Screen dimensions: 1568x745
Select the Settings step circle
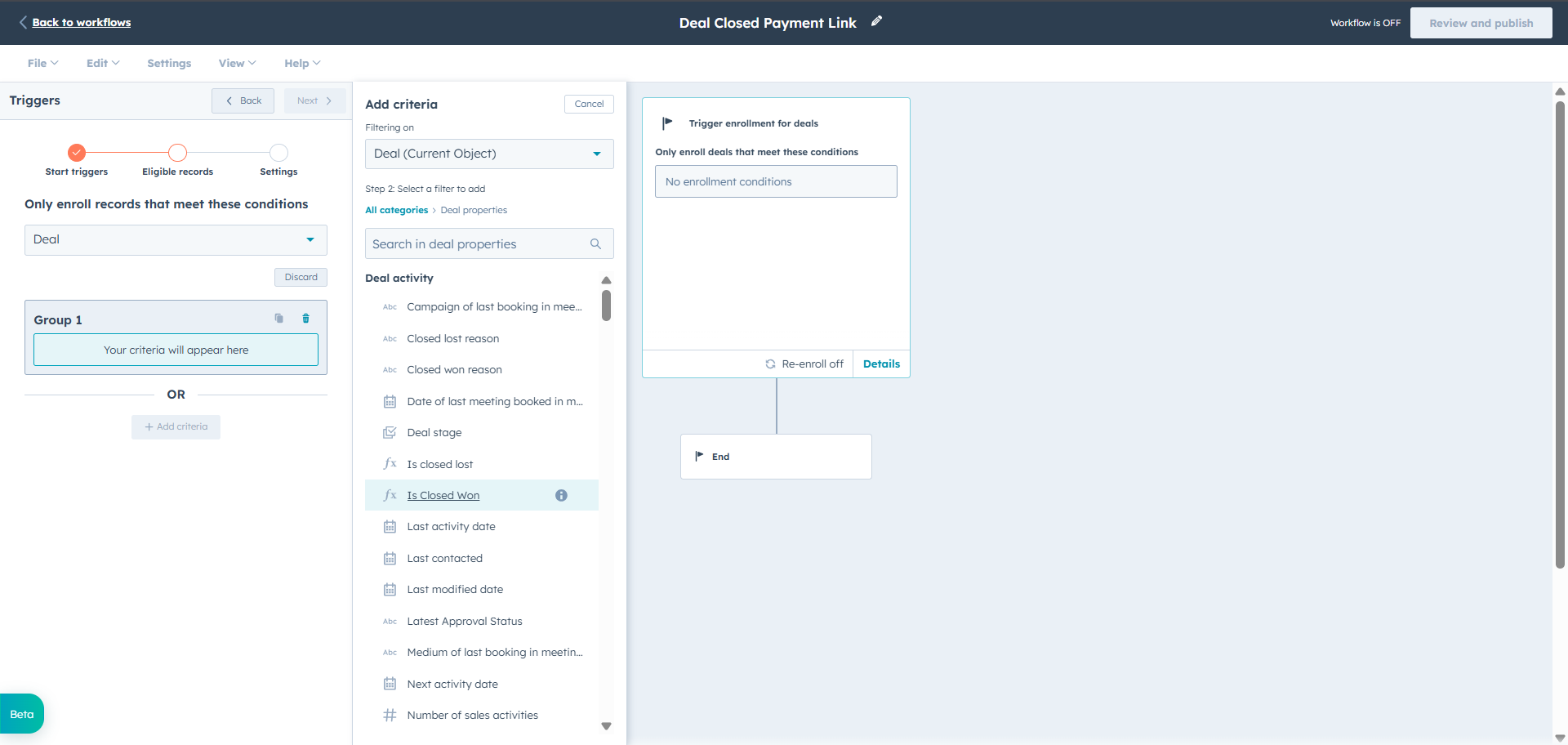(278, 152)
